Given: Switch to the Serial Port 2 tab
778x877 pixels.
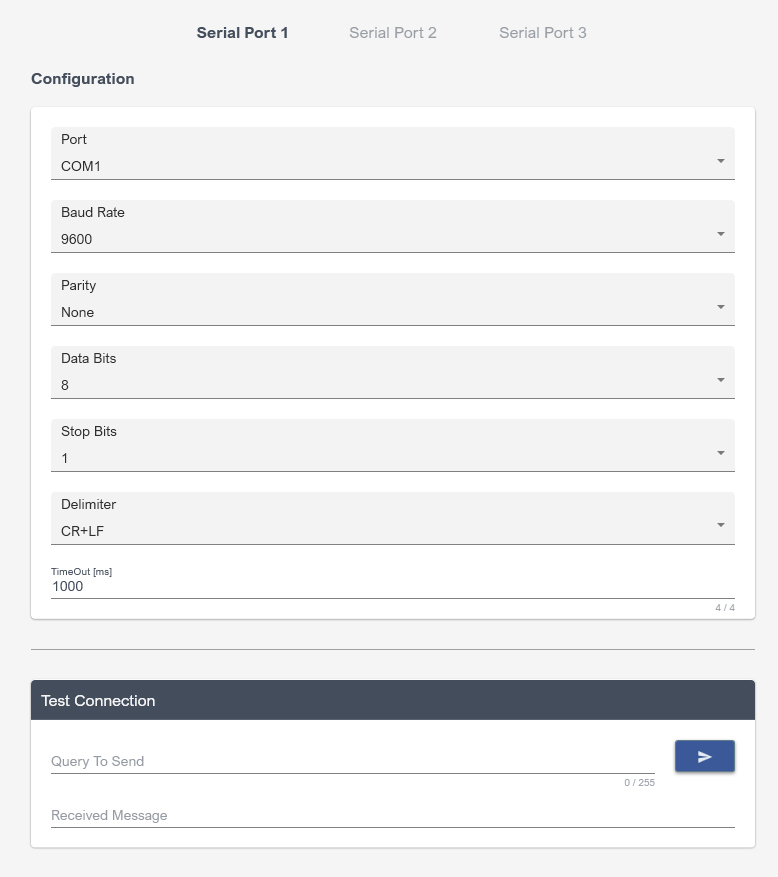Looking at the screenshot, I should pyautogui.click(x=393, y=33).
